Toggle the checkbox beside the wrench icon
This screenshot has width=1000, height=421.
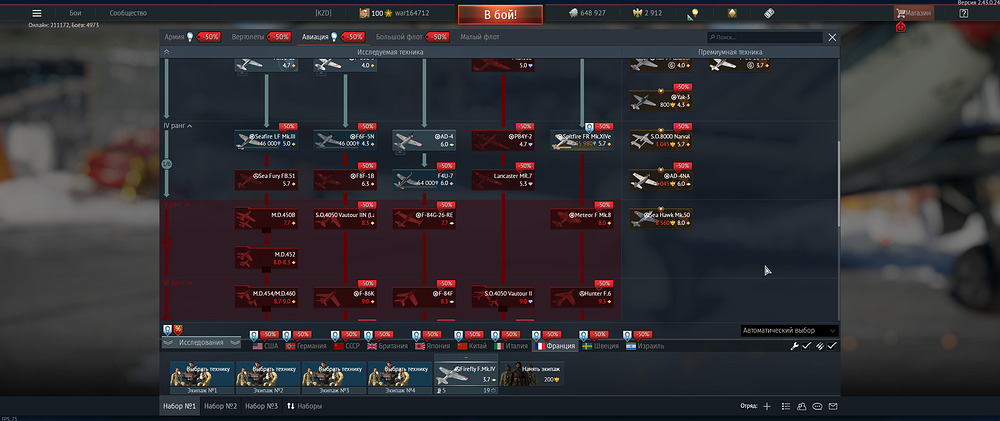(x=807, y=346)
